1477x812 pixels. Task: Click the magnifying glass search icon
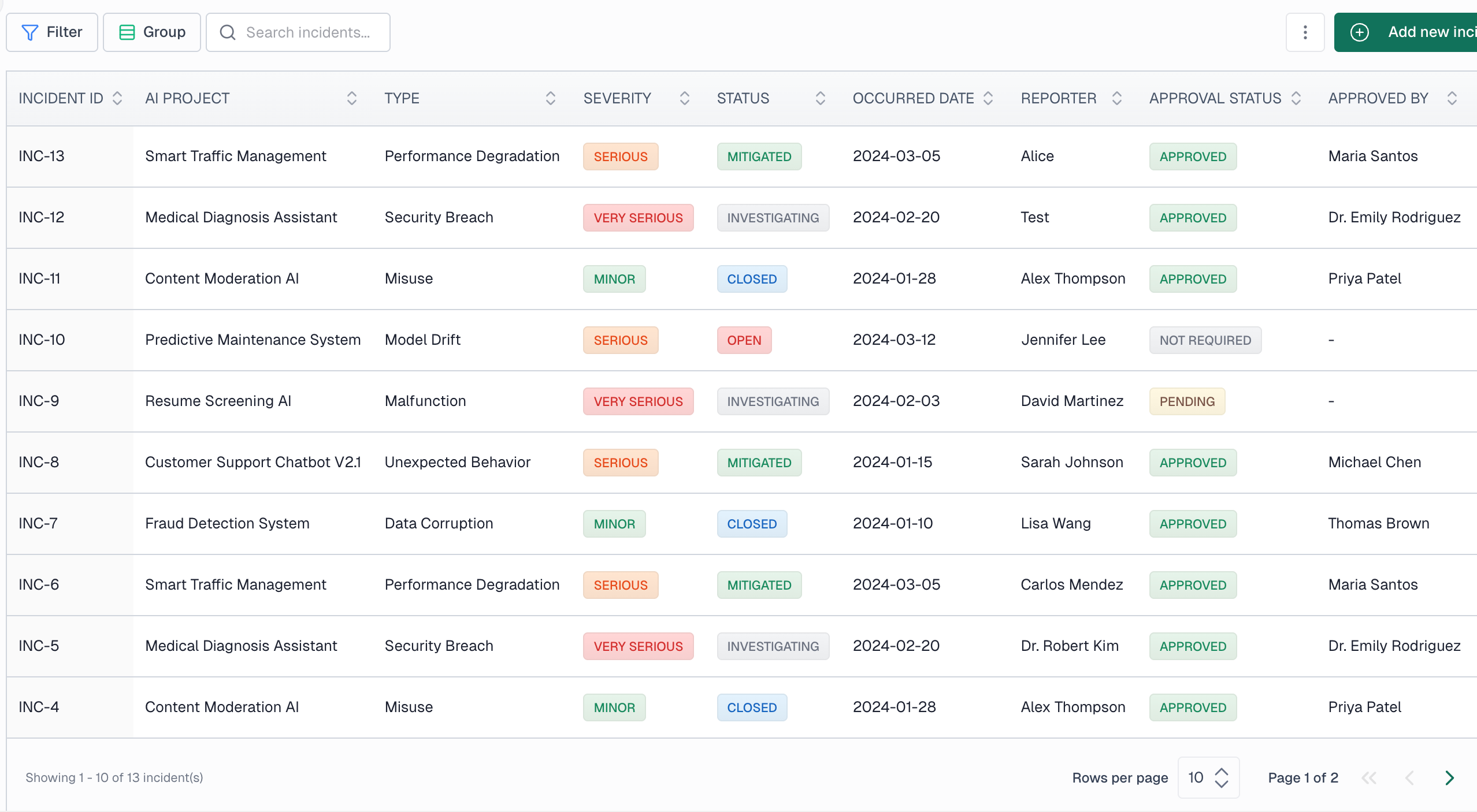click(228, 32)
